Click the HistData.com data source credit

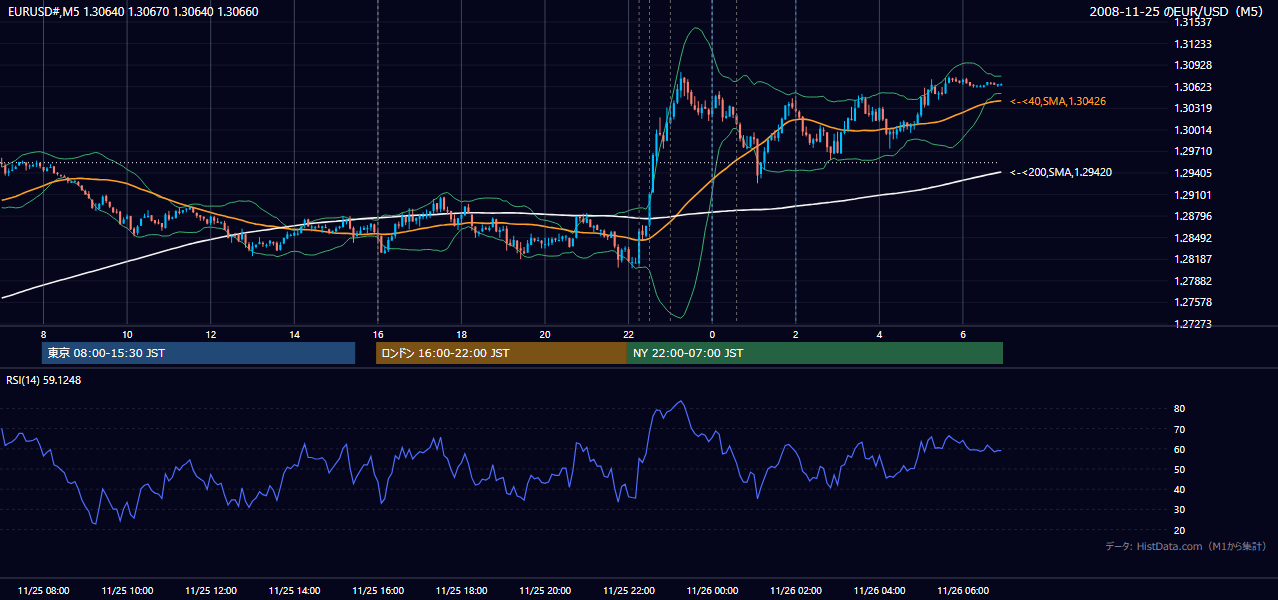[1186, 546]
